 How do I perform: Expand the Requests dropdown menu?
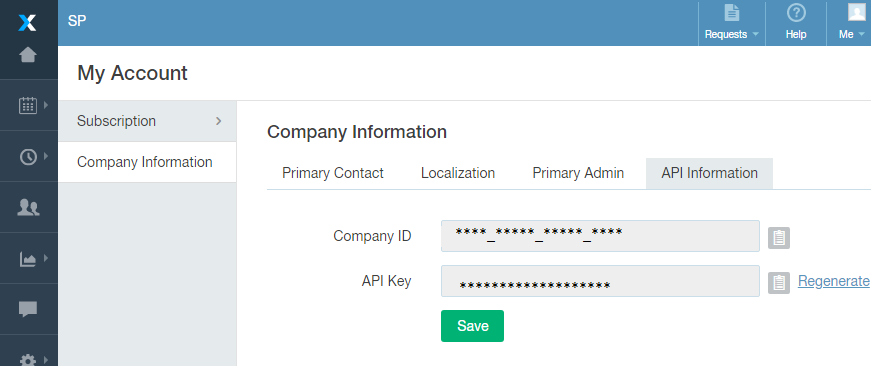(731, 23)
